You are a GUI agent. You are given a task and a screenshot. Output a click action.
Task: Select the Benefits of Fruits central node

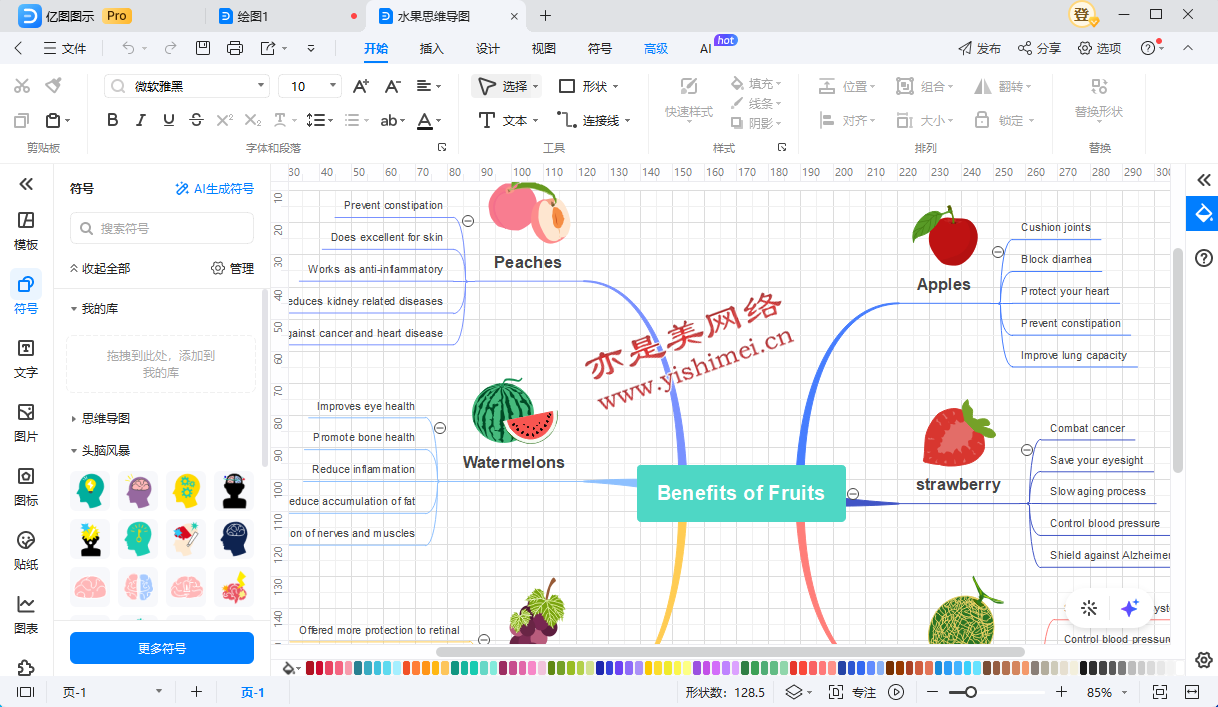click(741, 493)
